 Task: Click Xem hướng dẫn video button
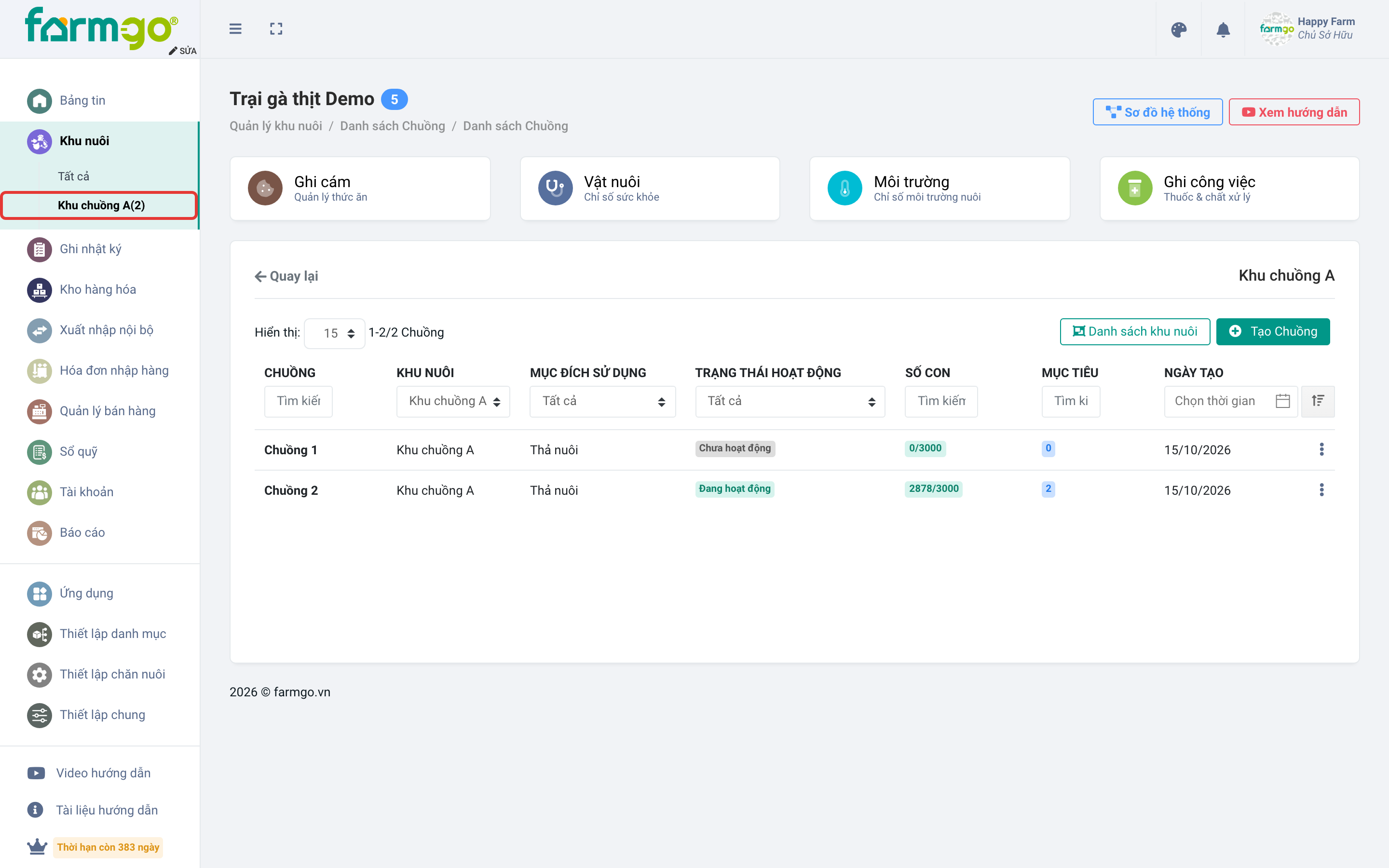click(1294, 112)
